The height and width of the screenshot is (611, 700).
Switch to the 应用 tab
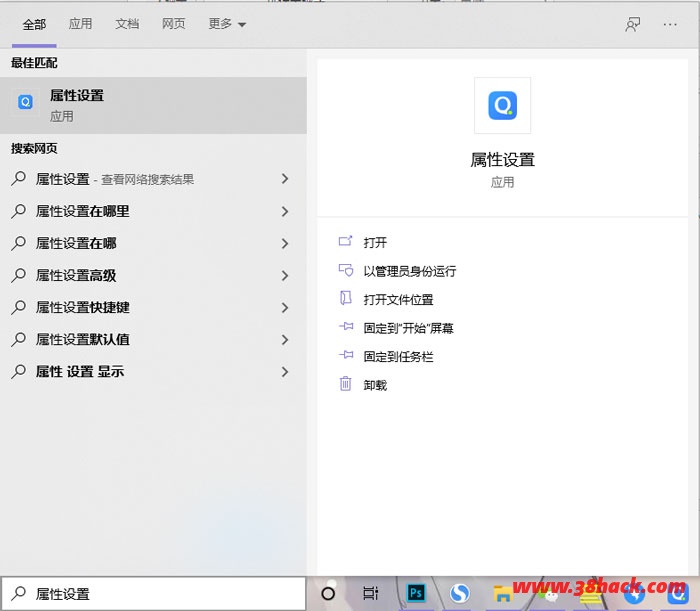click(81, 25)
